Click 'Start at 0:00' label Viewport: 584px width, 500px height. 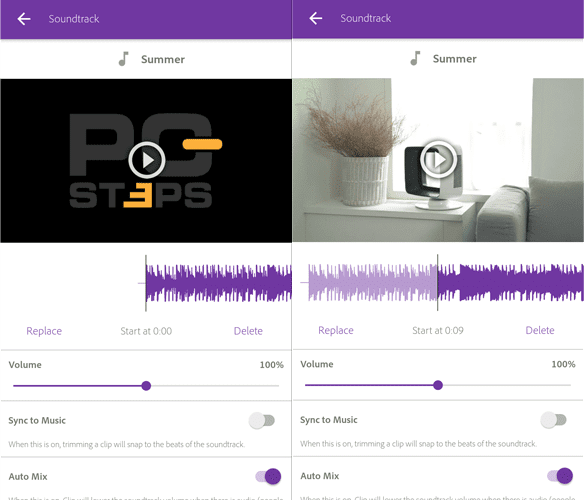146,331
